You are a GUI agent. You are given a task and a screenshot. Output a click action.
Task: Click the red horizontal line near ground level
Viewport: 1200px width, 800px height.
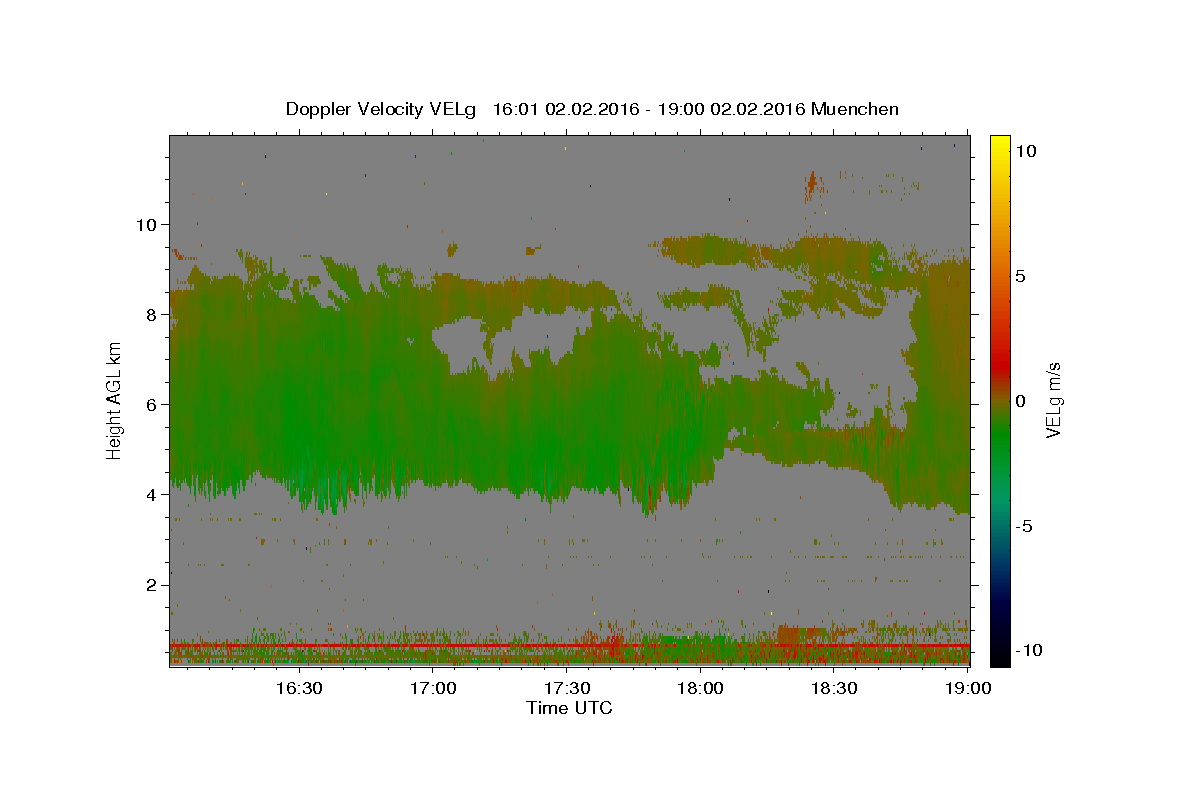point(569,646)
